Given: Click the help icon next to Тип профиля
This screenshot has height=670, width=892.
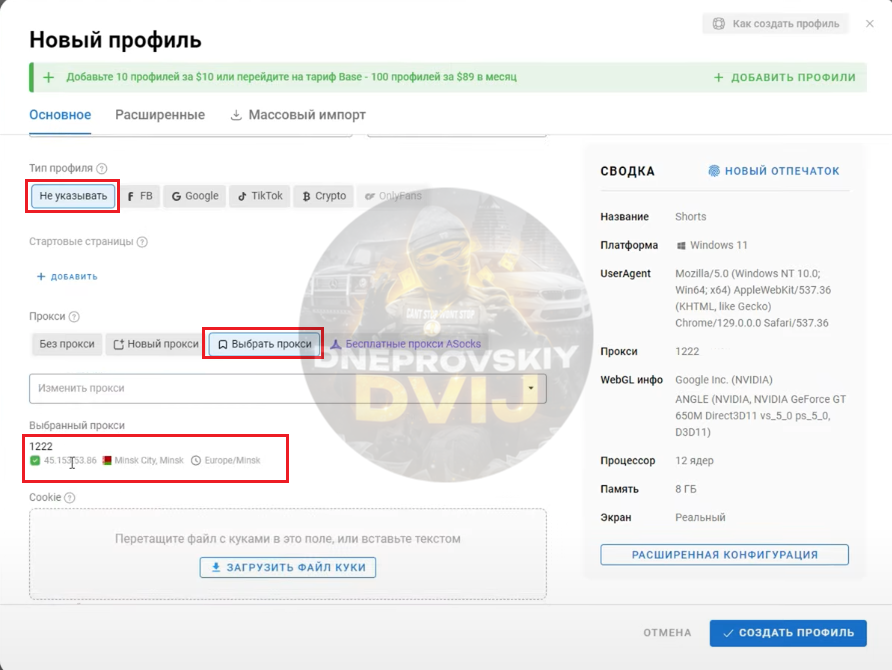Looking at the screenshot, I should (x=102, y=168).
